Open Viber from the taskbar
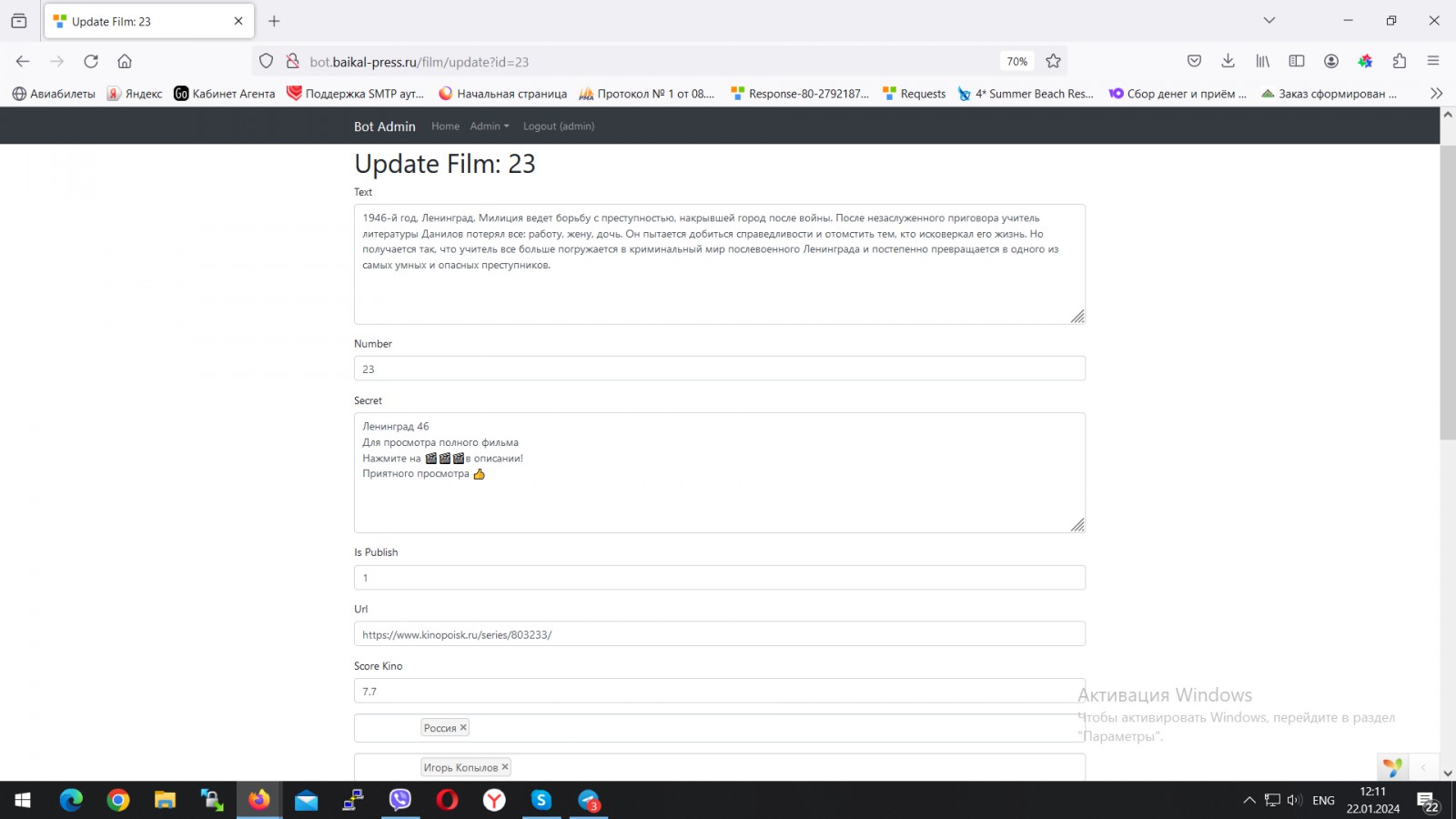This screenshot has width=1456, height=819. (x=400, y=800)
